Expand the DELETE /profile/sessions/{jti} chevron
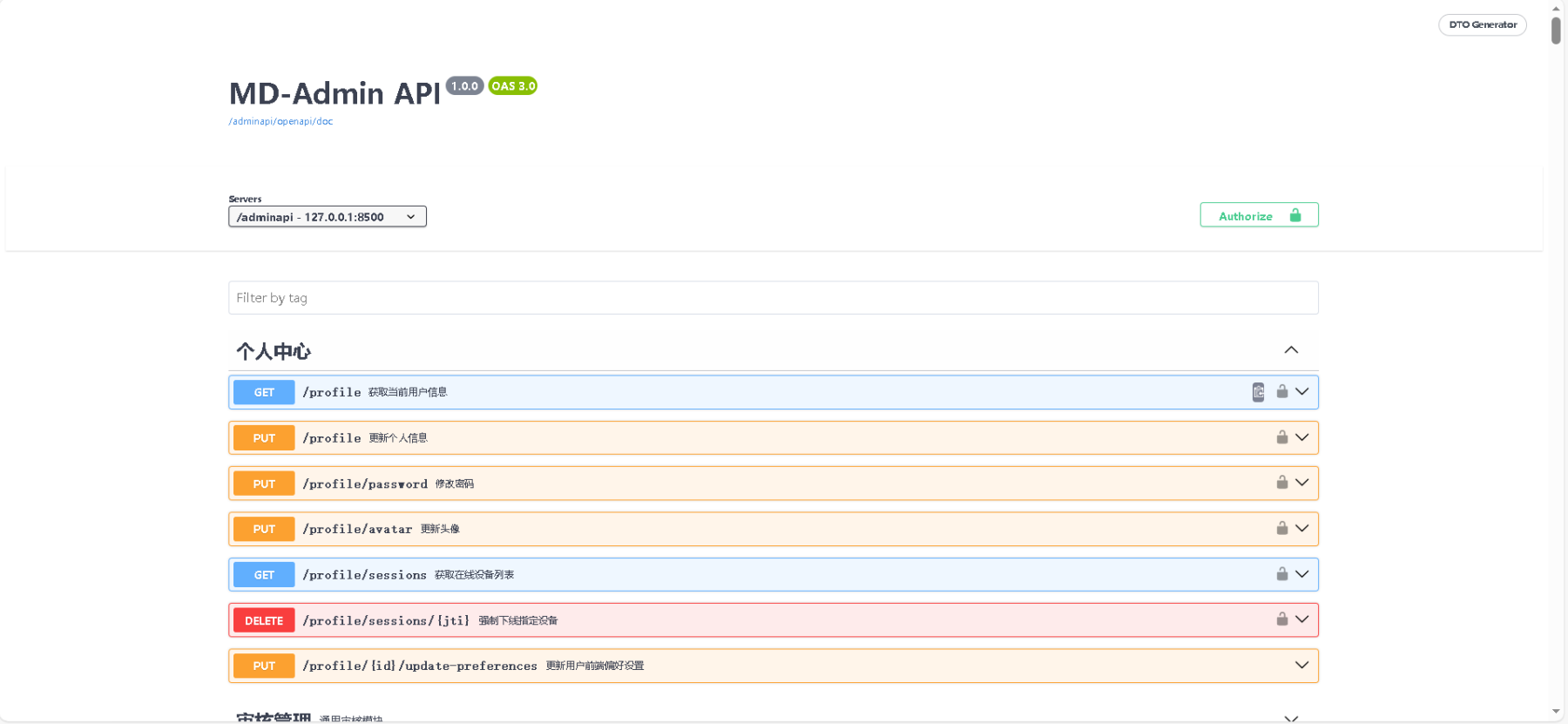The height and width of the screenshot is (724, 1568). [x=1301, y=619]
